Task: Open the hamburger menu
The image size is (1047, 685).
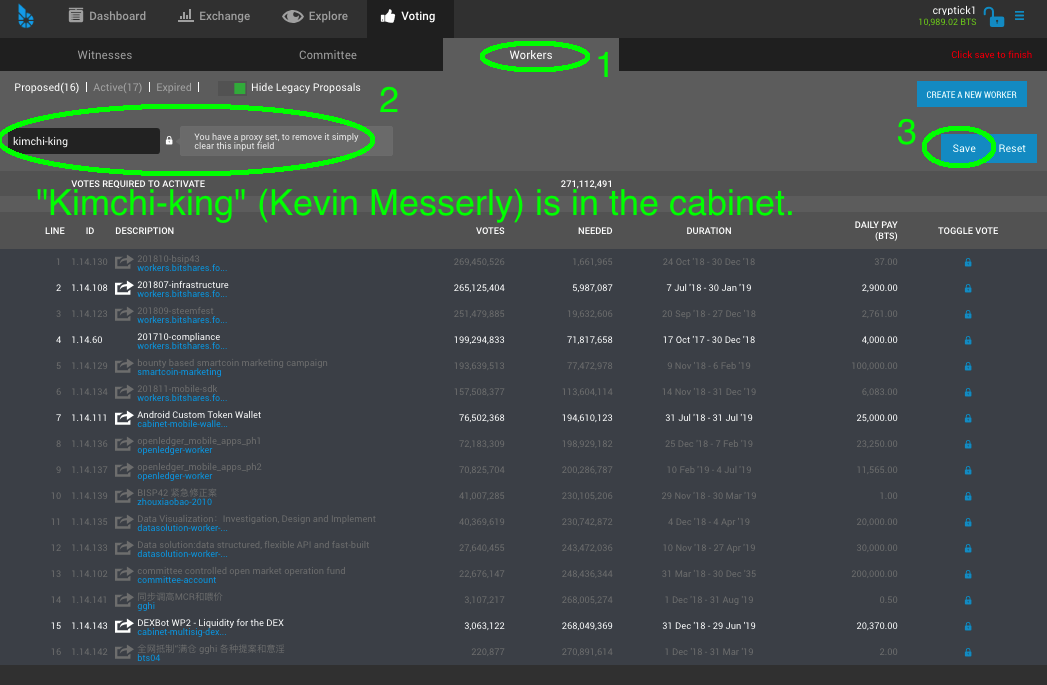Action: [1020, 15]
